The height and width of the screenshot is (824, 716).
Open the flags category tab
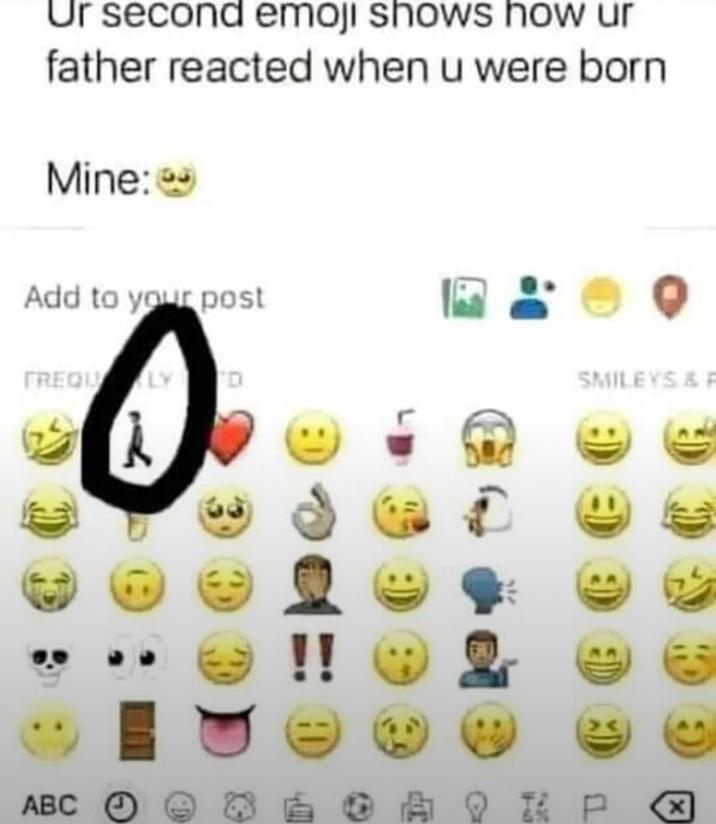pos(595,806)
